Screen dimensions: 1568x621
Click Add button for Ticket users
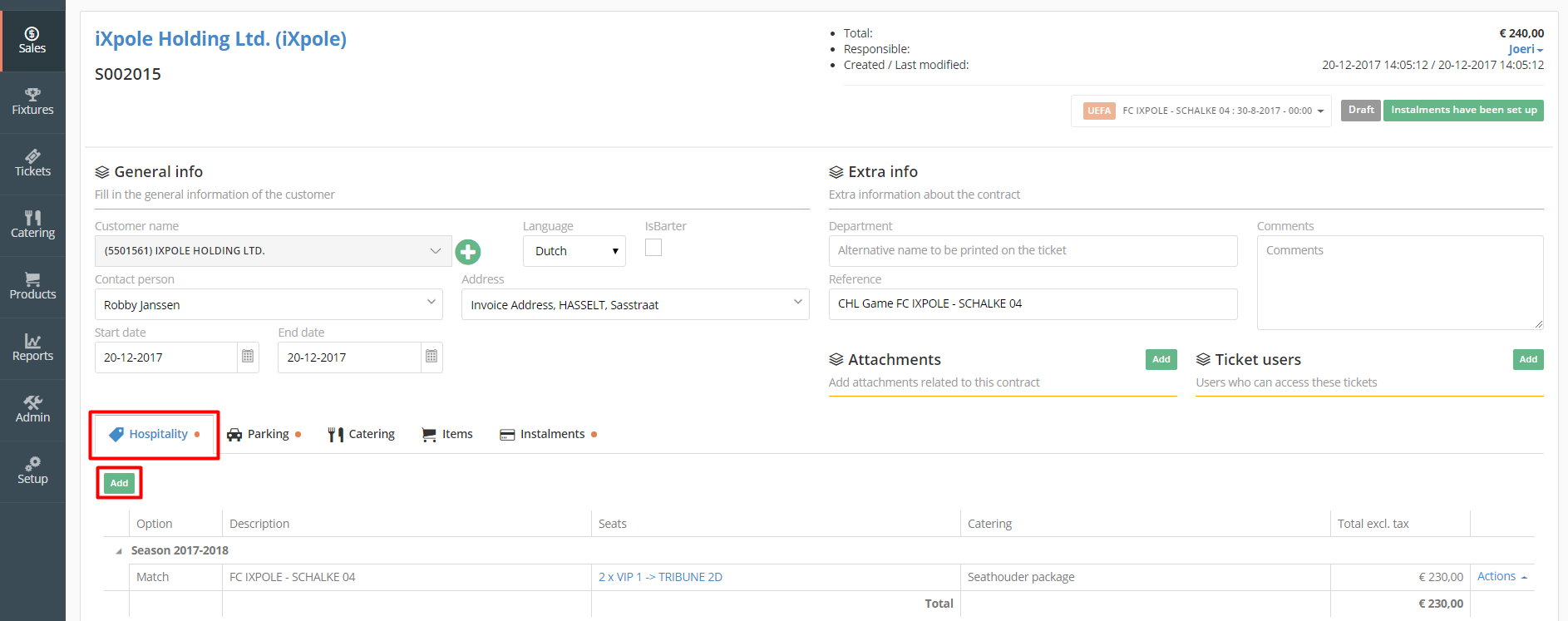(x=1528, y=359)
